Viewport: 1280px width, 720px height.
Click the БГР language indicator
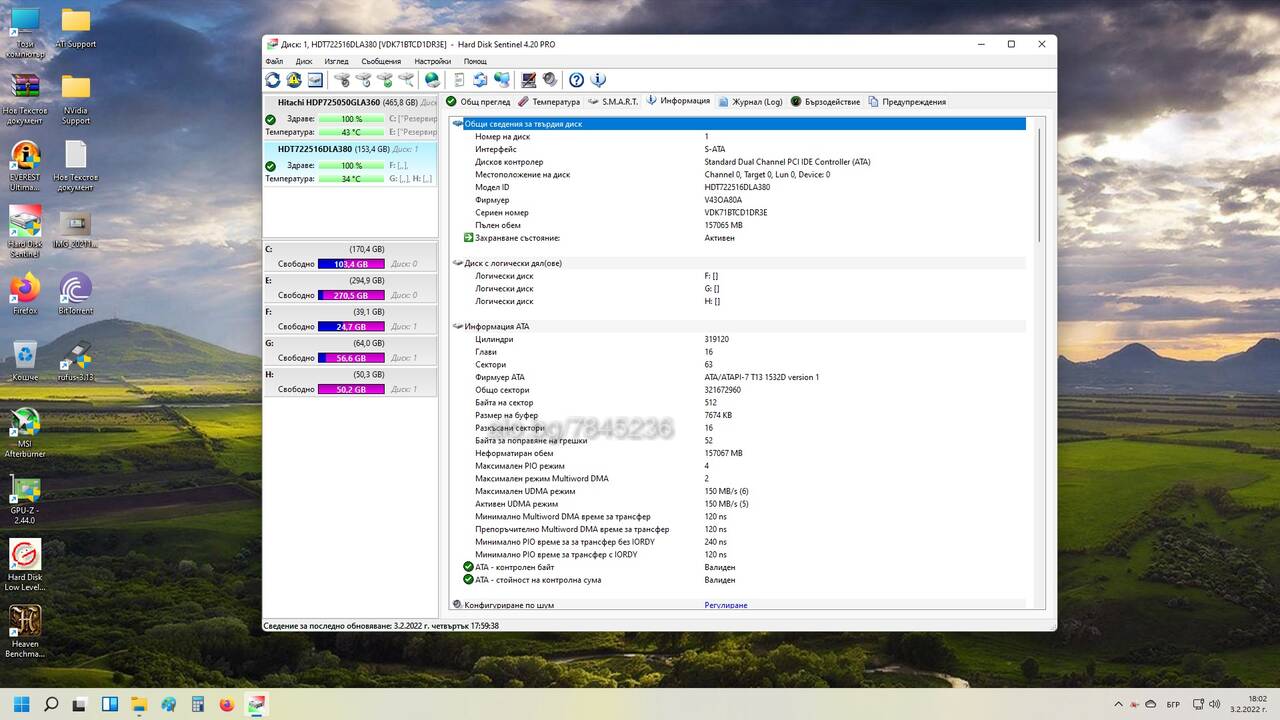(x=1173, y=704)
